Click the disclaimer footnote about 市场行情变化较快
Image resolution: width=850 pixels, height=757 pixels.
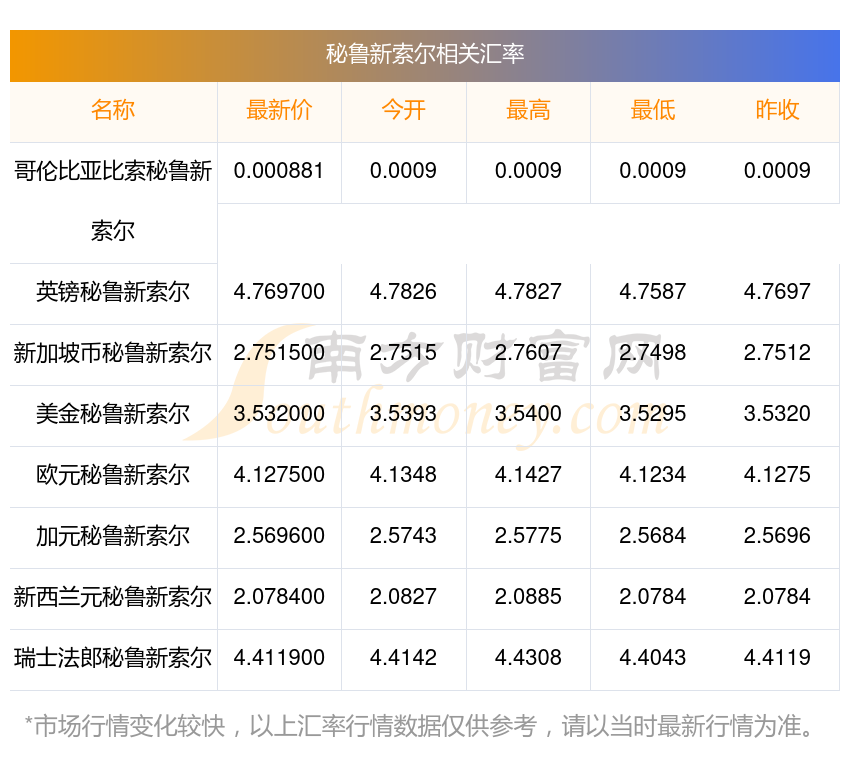(419, 727)
